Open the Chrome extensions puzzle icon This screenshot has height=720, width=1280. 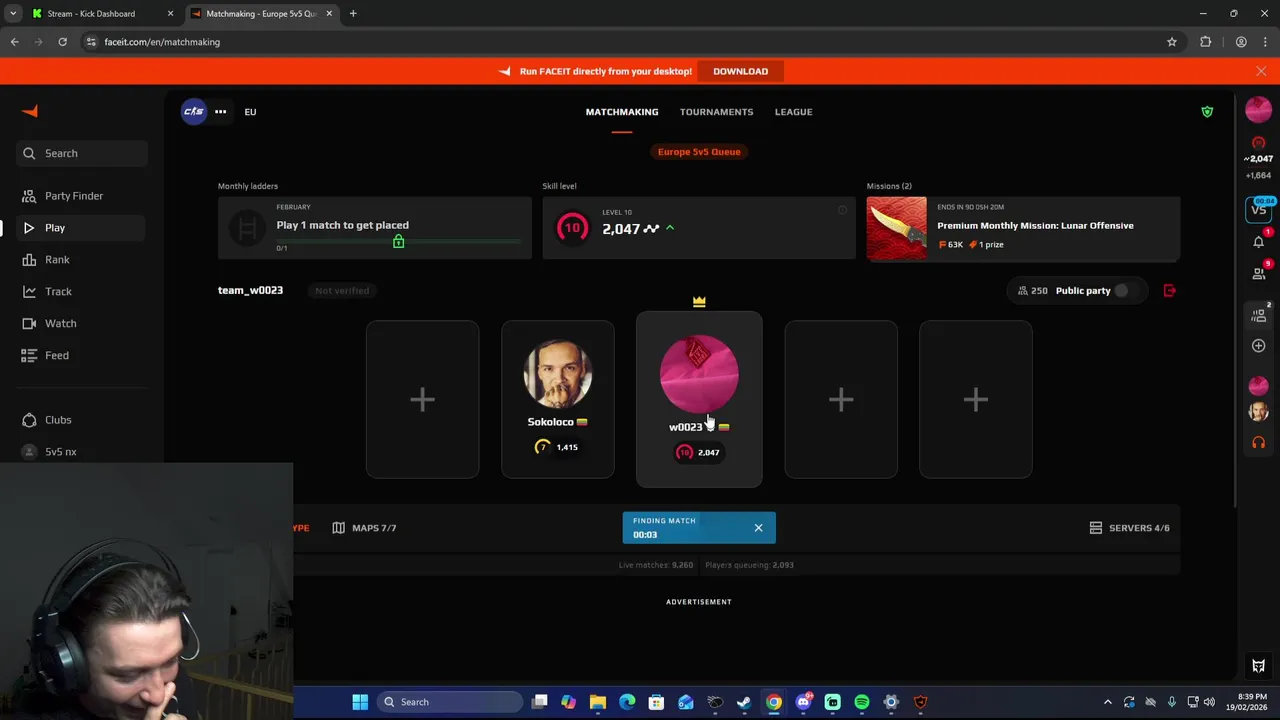click(1206, 42)
